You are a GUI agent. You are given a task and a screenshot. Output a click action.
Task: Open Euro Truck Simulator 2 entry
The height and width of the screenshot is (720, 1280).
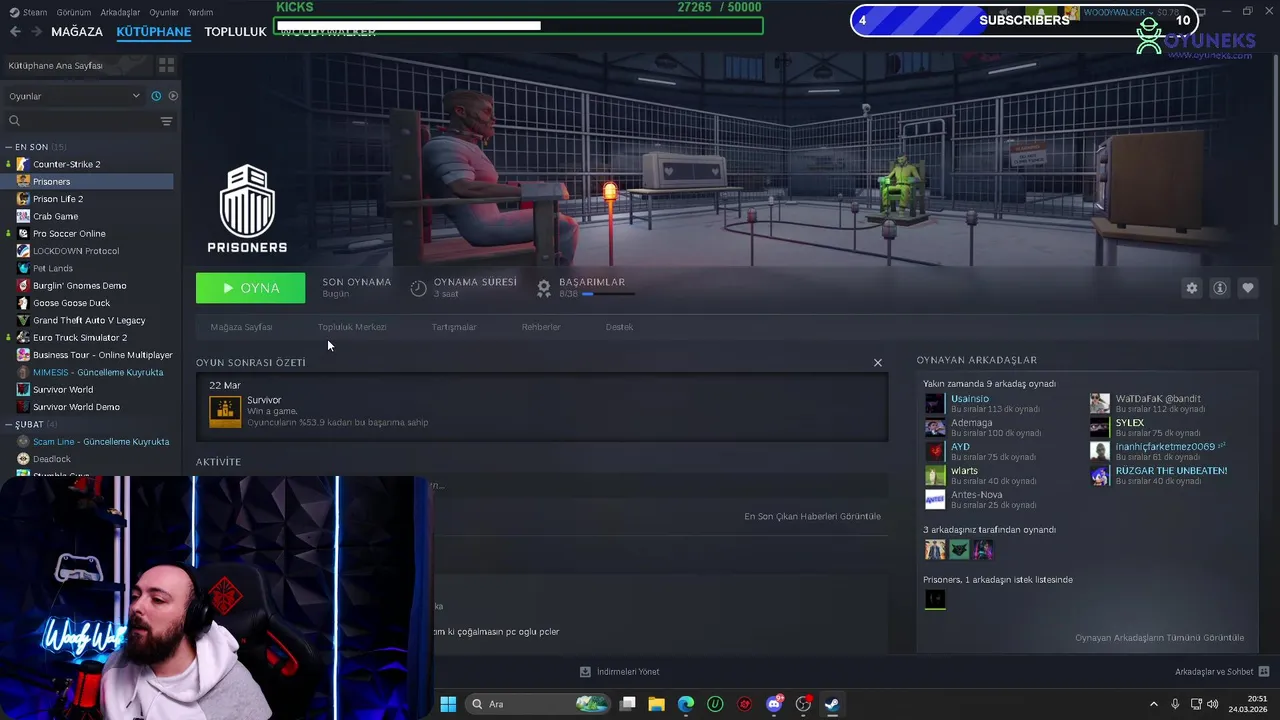coord(79,338)
